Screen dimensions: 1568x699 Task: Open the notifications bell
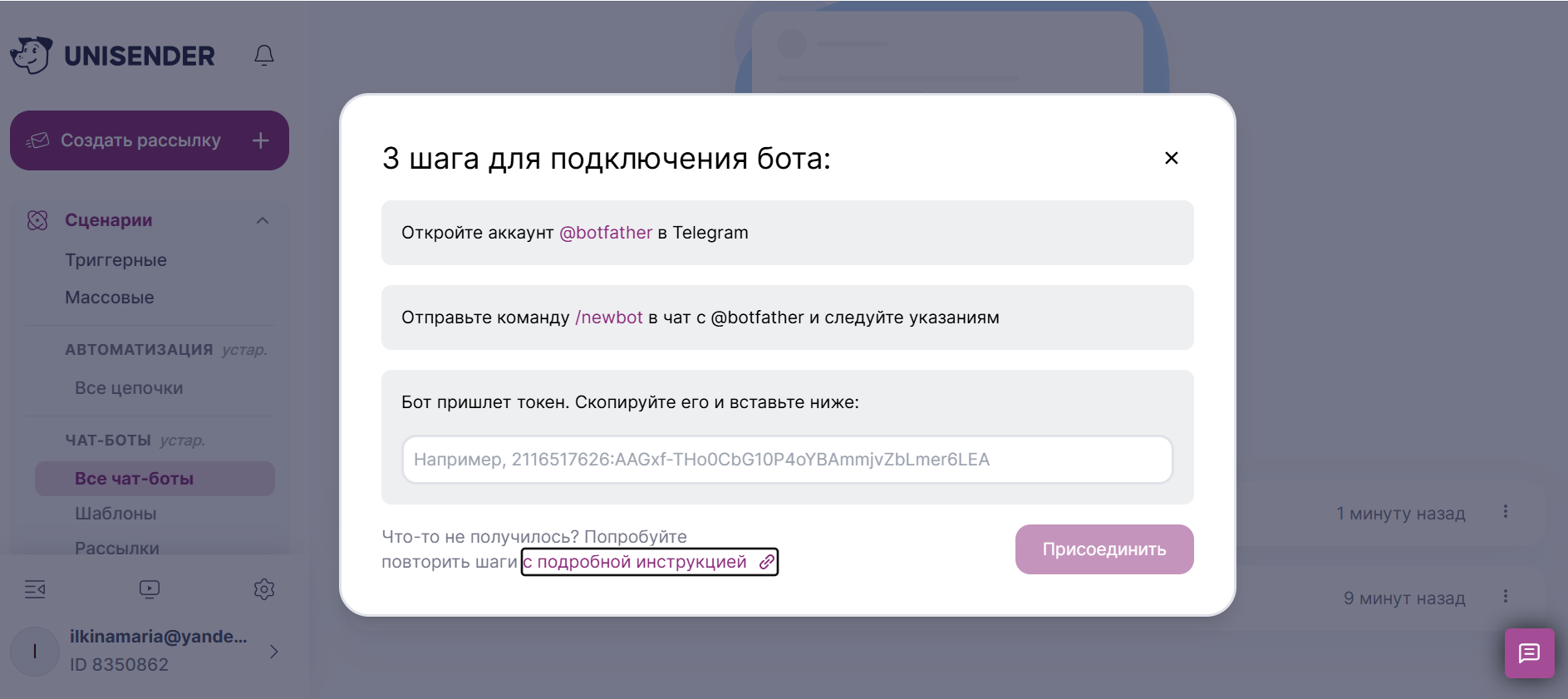pyautogui.click(x=264, y=55)
